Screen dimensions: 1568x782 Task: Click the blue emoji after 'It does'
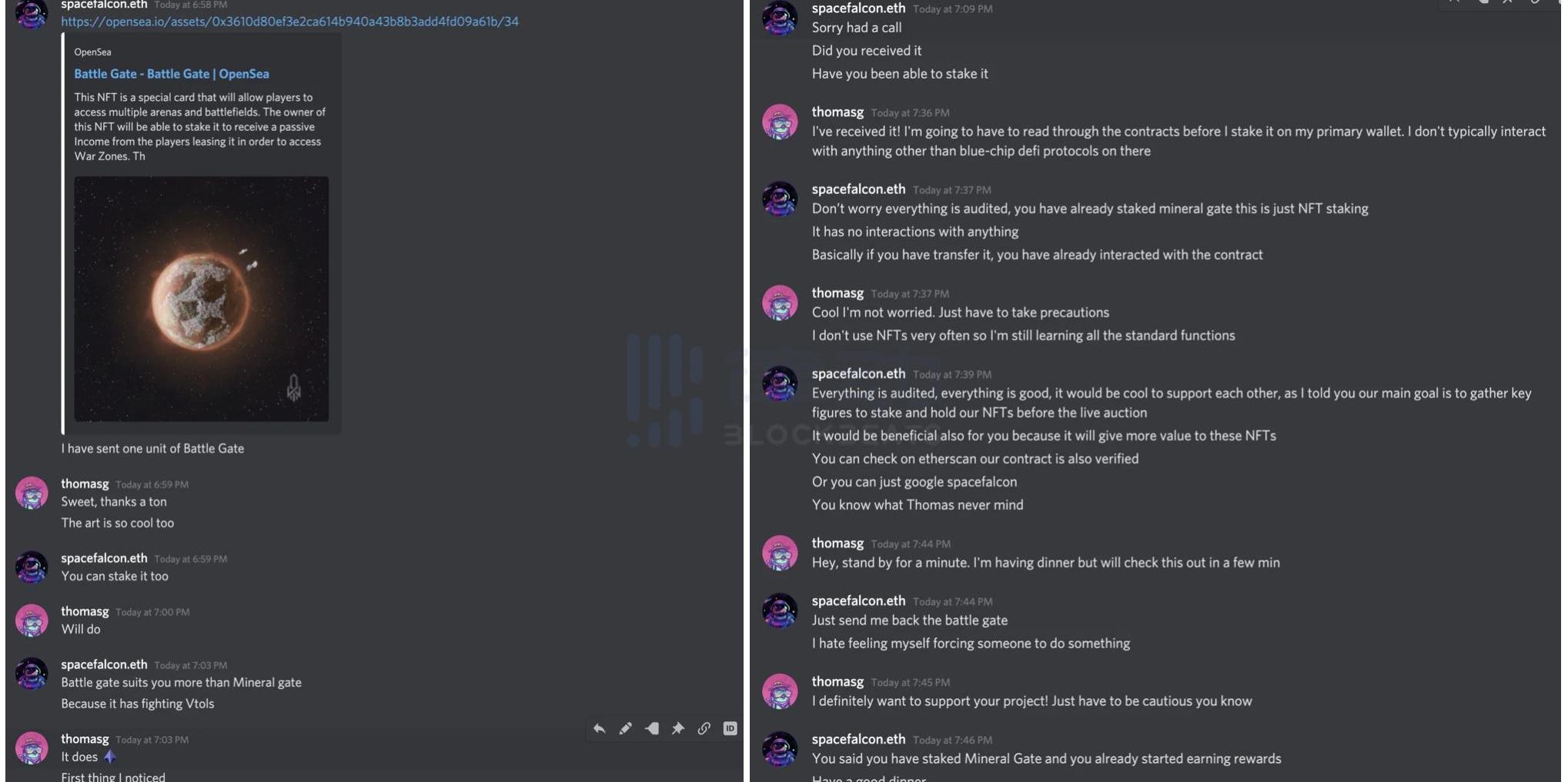(110, 757)
